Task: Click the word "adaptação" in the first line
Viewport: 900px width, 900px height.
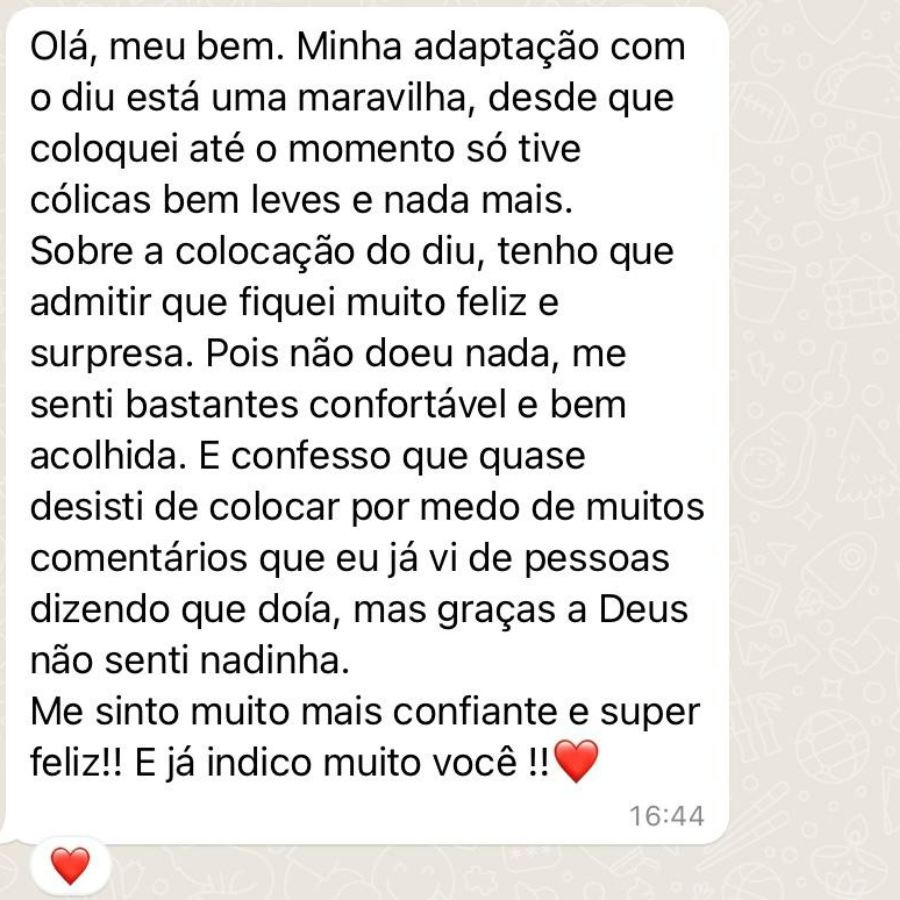Action: point(506,46)
